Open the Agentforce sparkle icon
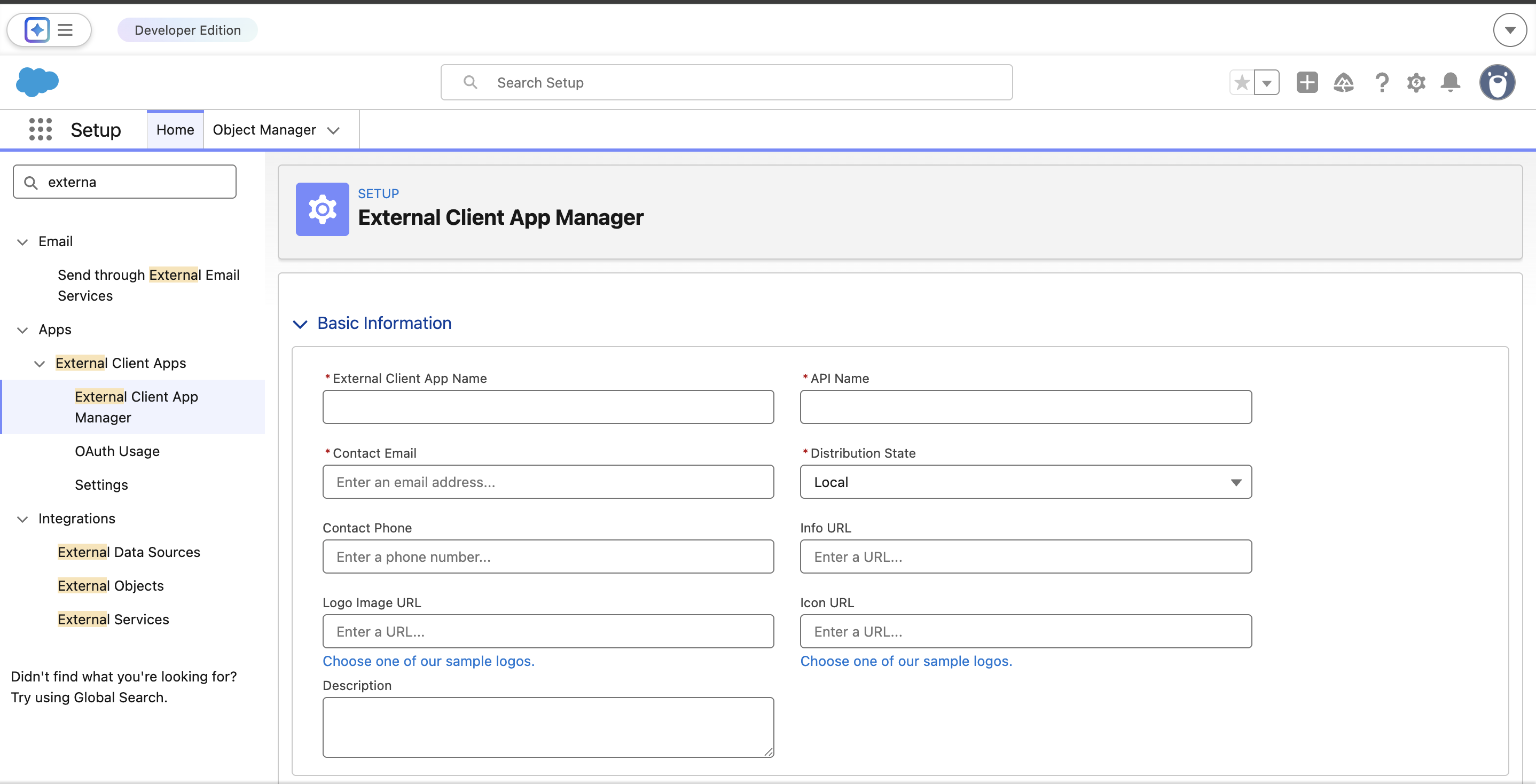The height and width of the screenshot is (784, 1536). [37, 30]
